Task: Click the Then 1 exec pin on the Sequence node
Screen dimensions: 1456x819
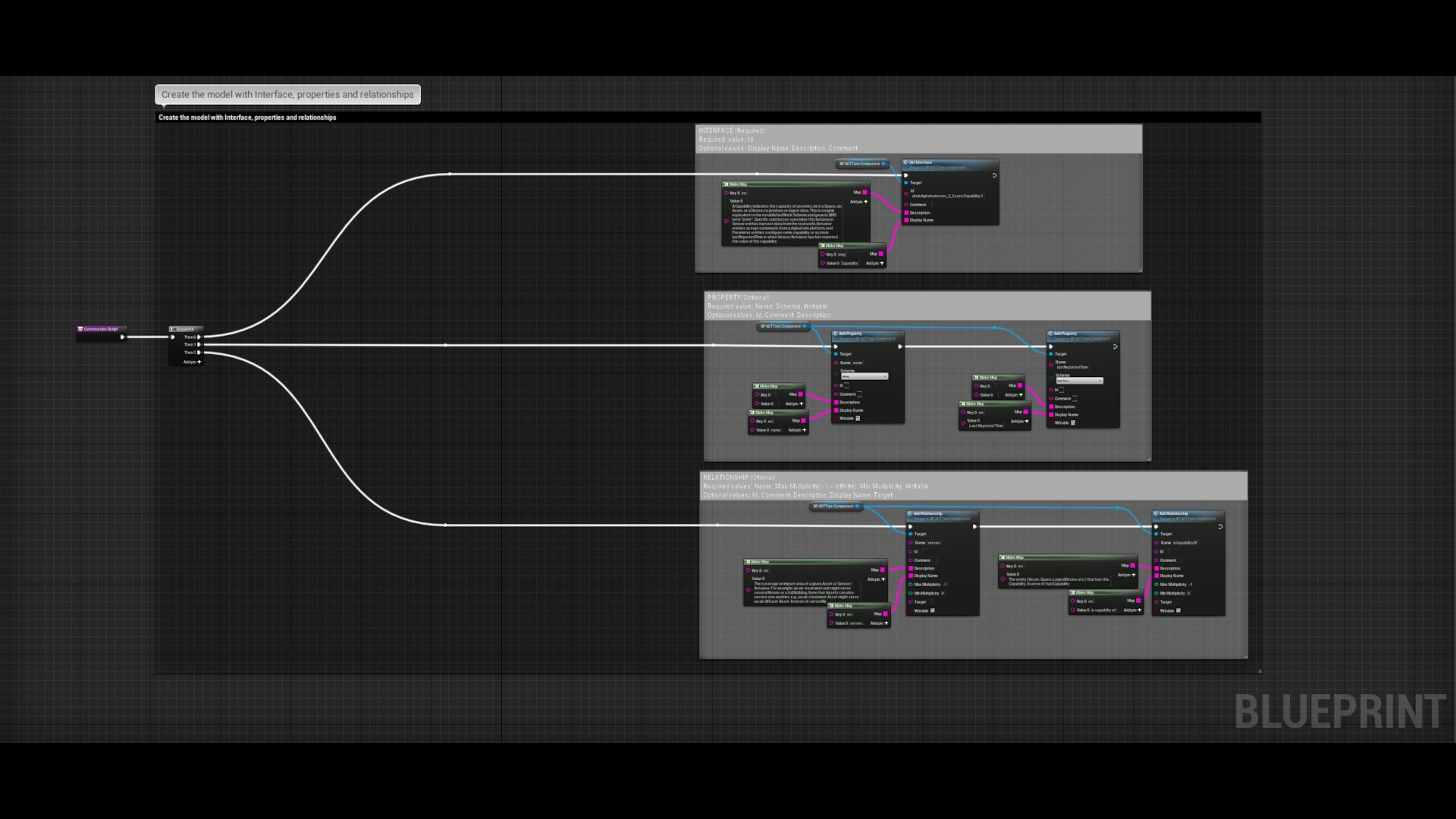Action: pyautogui.click(x=199, y=344)
